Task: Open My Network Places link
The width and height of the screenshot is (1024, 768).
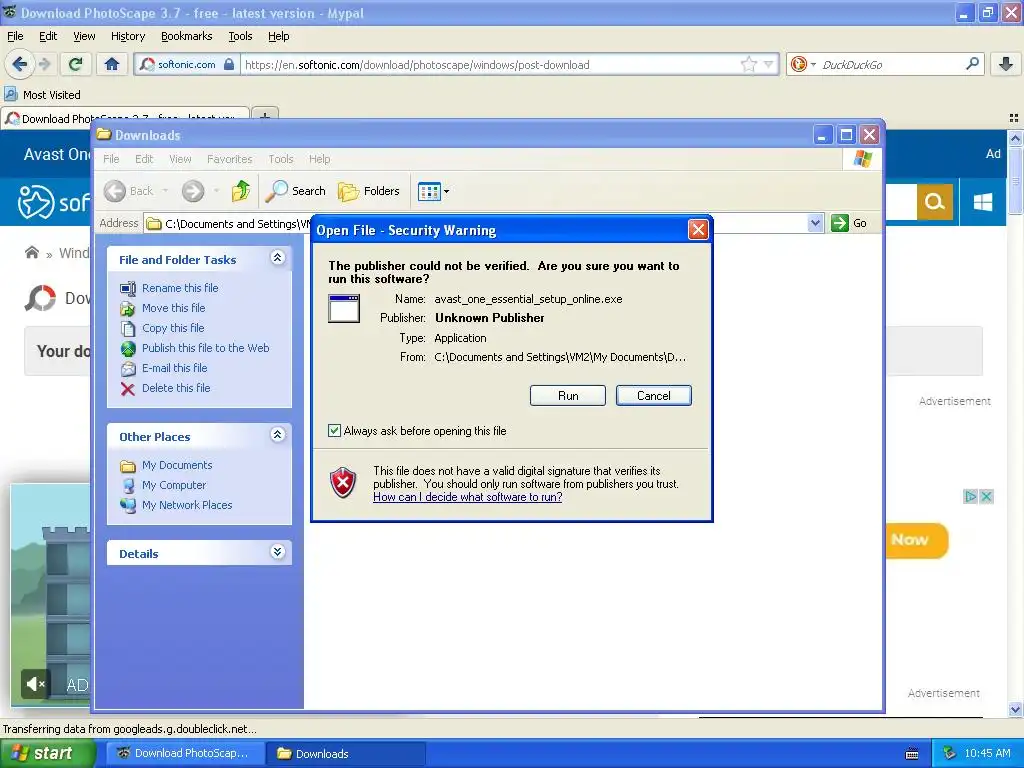Action: [x=187, y=505]
